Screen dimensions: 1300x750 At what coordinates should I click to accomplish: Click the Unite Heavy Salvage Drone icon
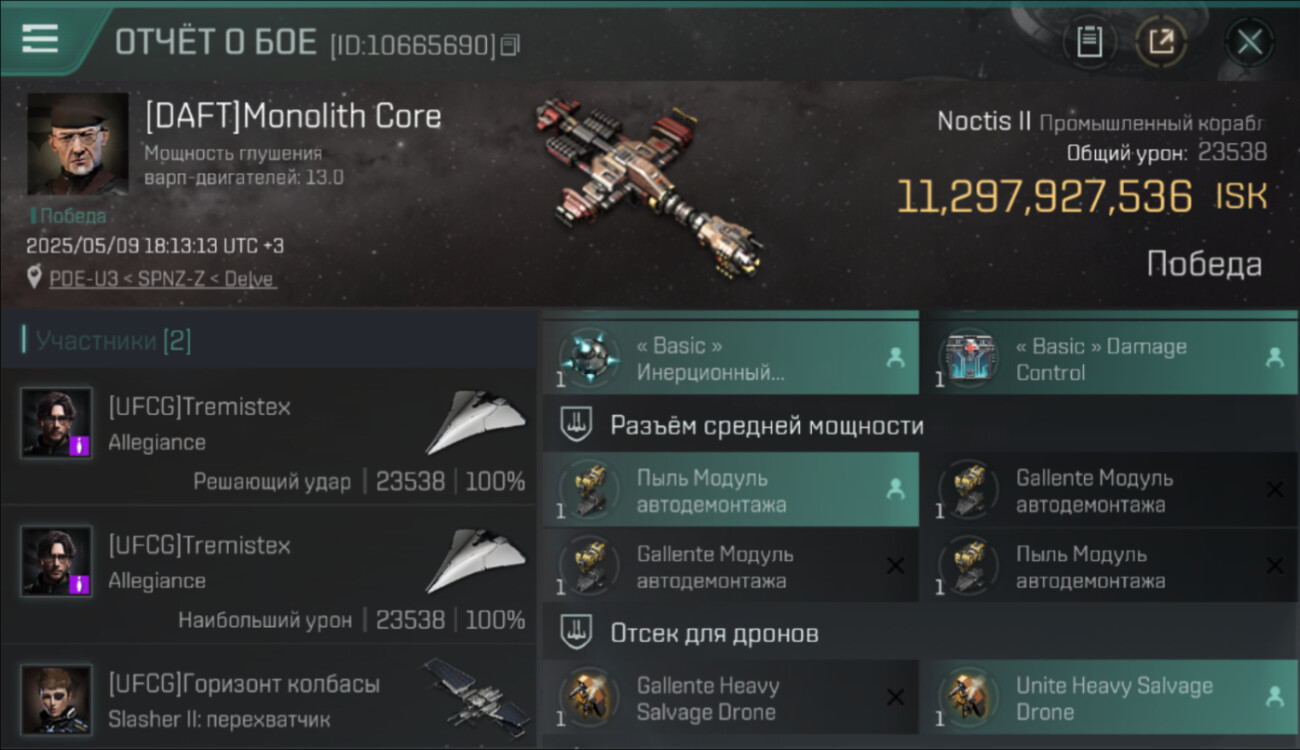(967, 697)
